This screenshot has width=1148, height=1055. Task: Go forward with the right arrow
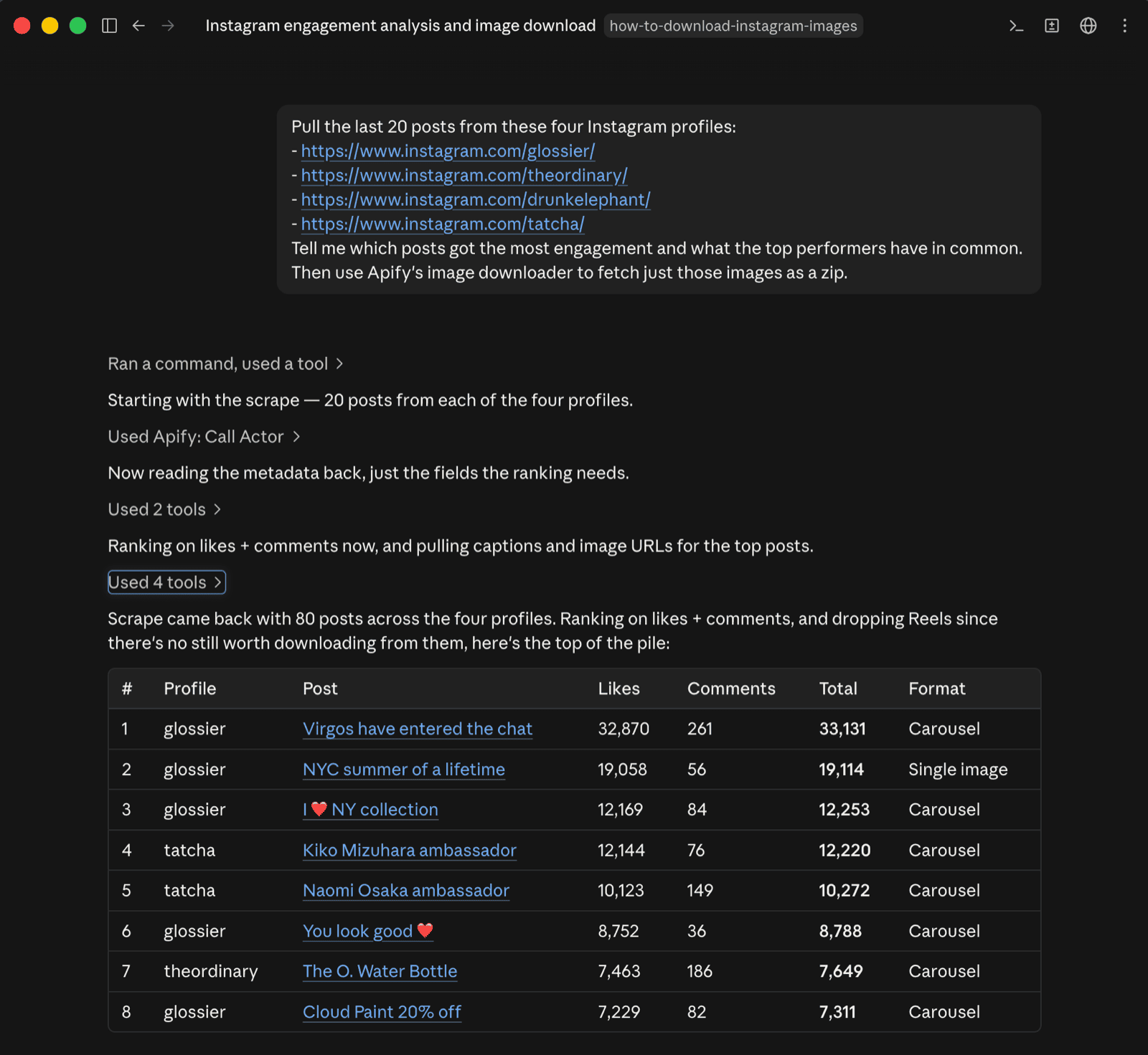point(168,26)
